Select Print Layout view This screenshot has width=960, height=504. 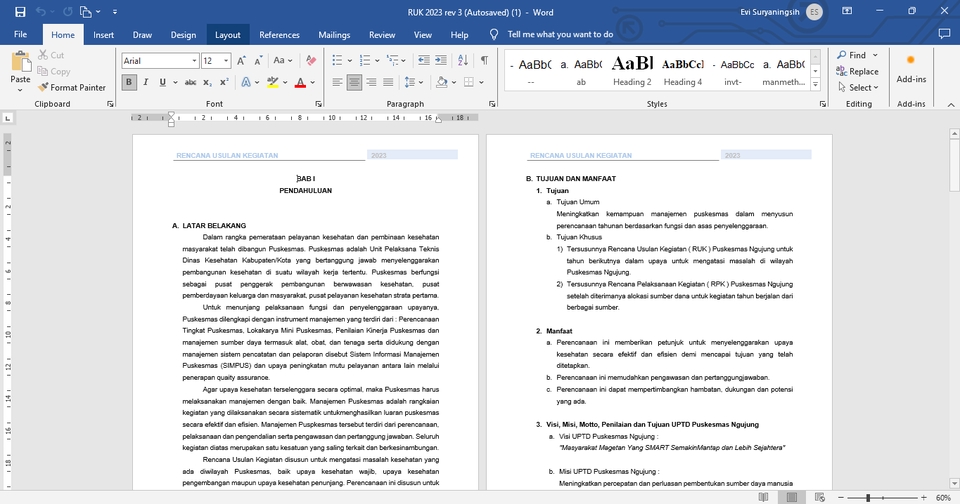pos(792,497)
